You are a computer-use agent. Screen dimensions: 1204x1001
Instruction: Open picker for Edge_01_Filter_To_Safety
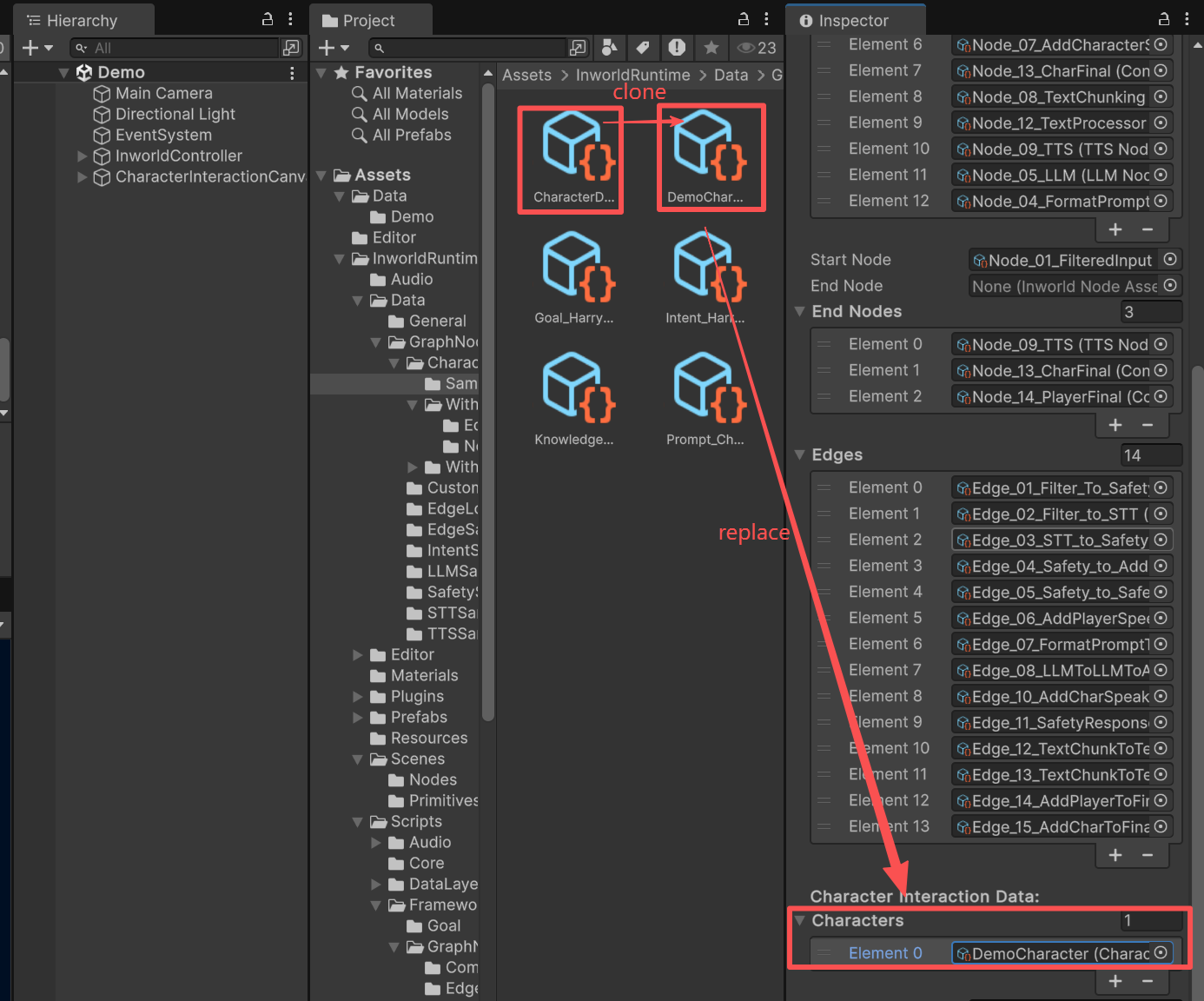click(1161, 488)
